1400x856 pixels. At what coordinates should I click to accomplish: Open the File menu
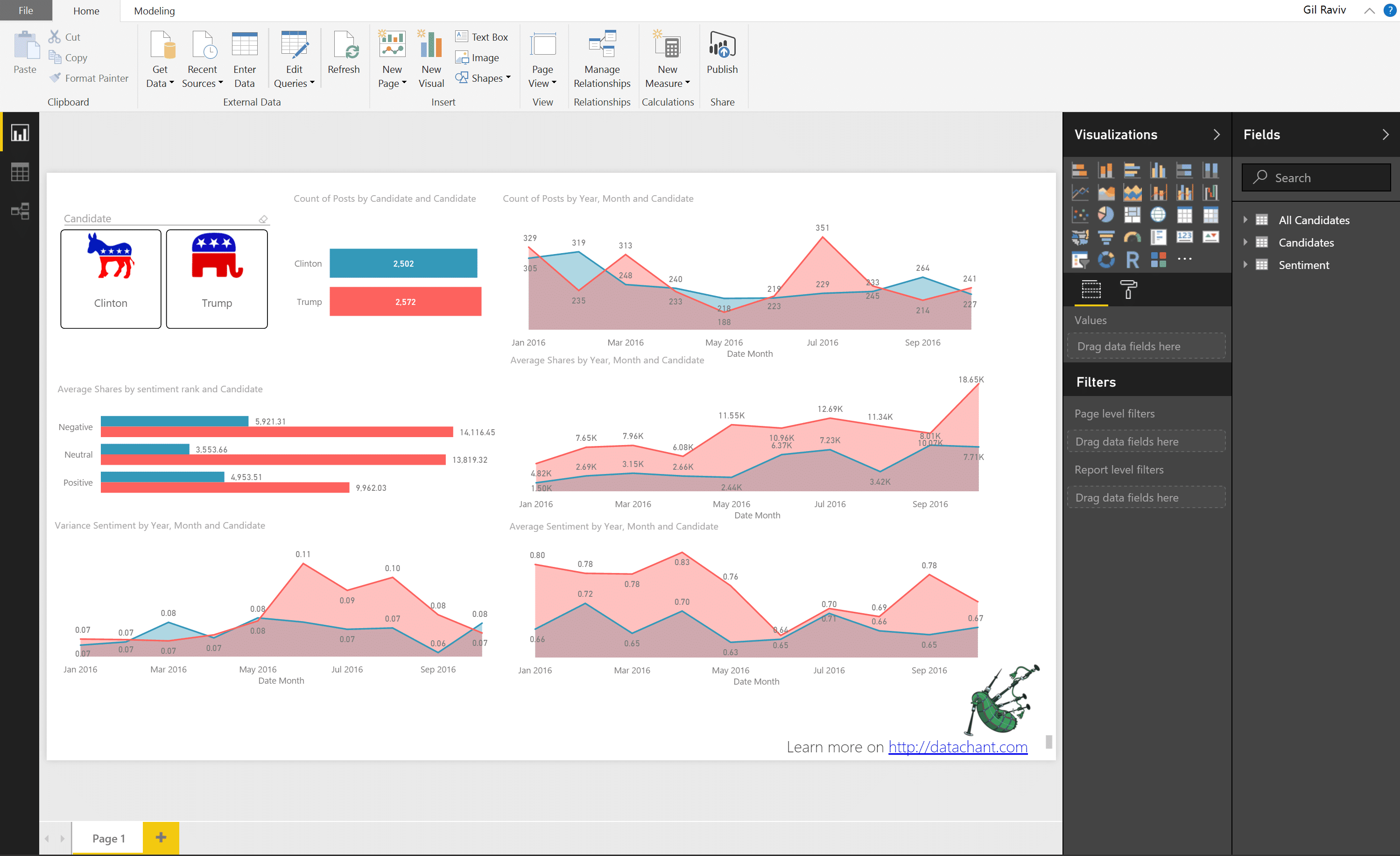(x=26, y=11)
